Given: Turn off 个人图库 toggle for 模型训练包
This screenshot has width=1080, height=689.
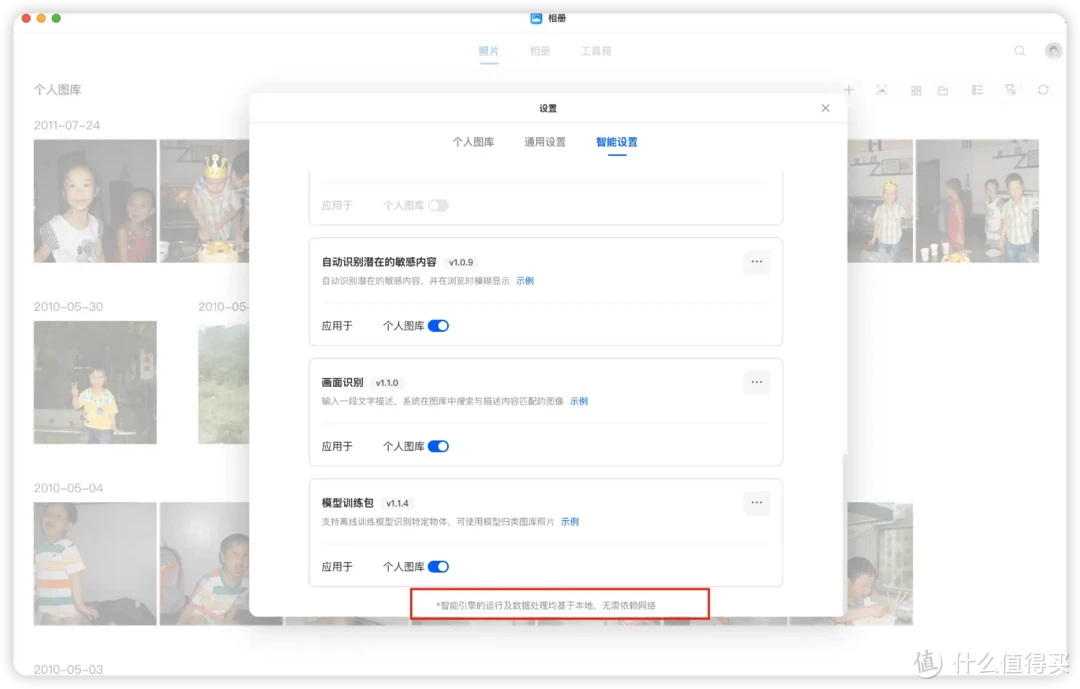Looking at the screenshot, I should coord(438,566).
